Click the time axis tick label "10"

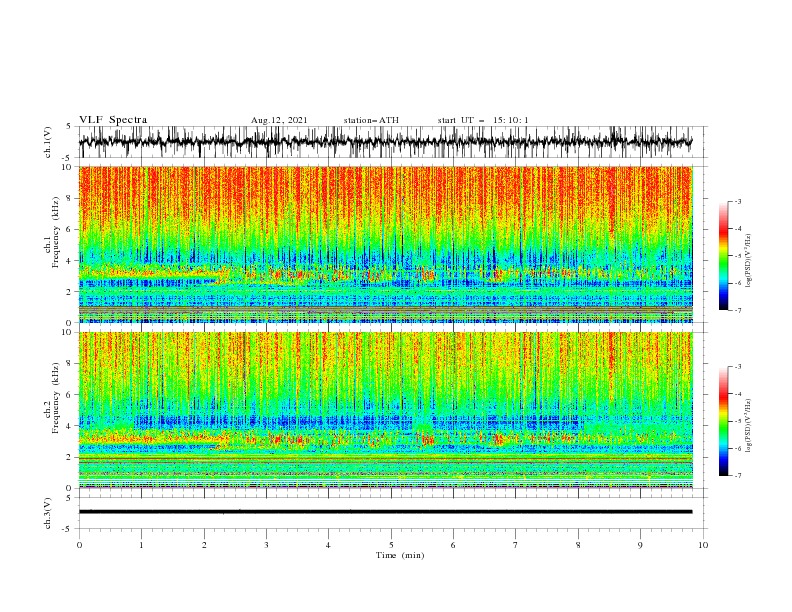tap(703, 545)
